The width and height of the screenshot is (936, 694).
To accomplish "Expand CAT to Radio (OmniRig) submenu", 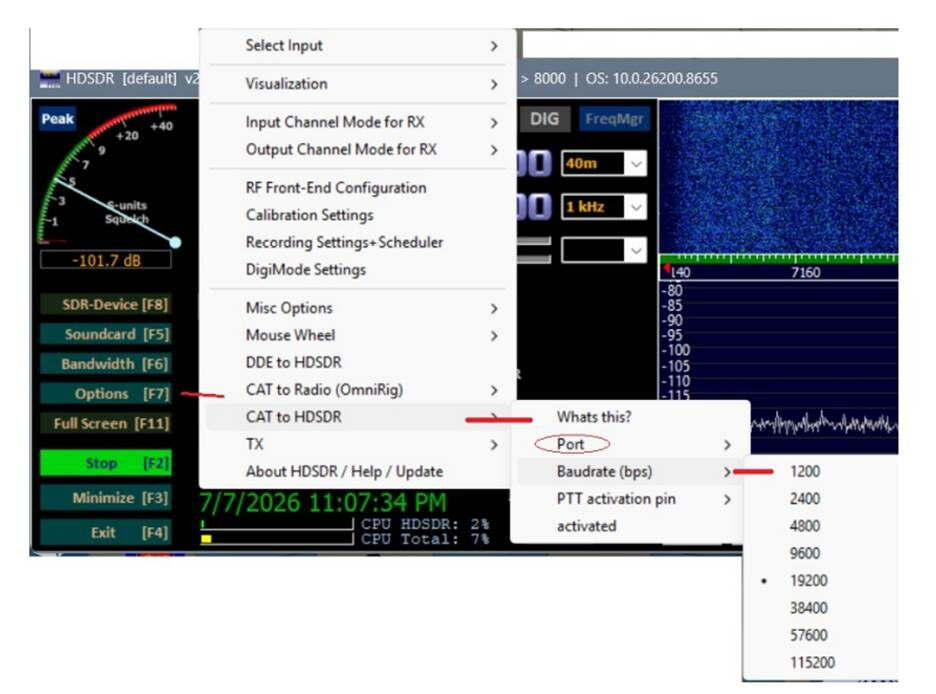I will coord(357,390).
